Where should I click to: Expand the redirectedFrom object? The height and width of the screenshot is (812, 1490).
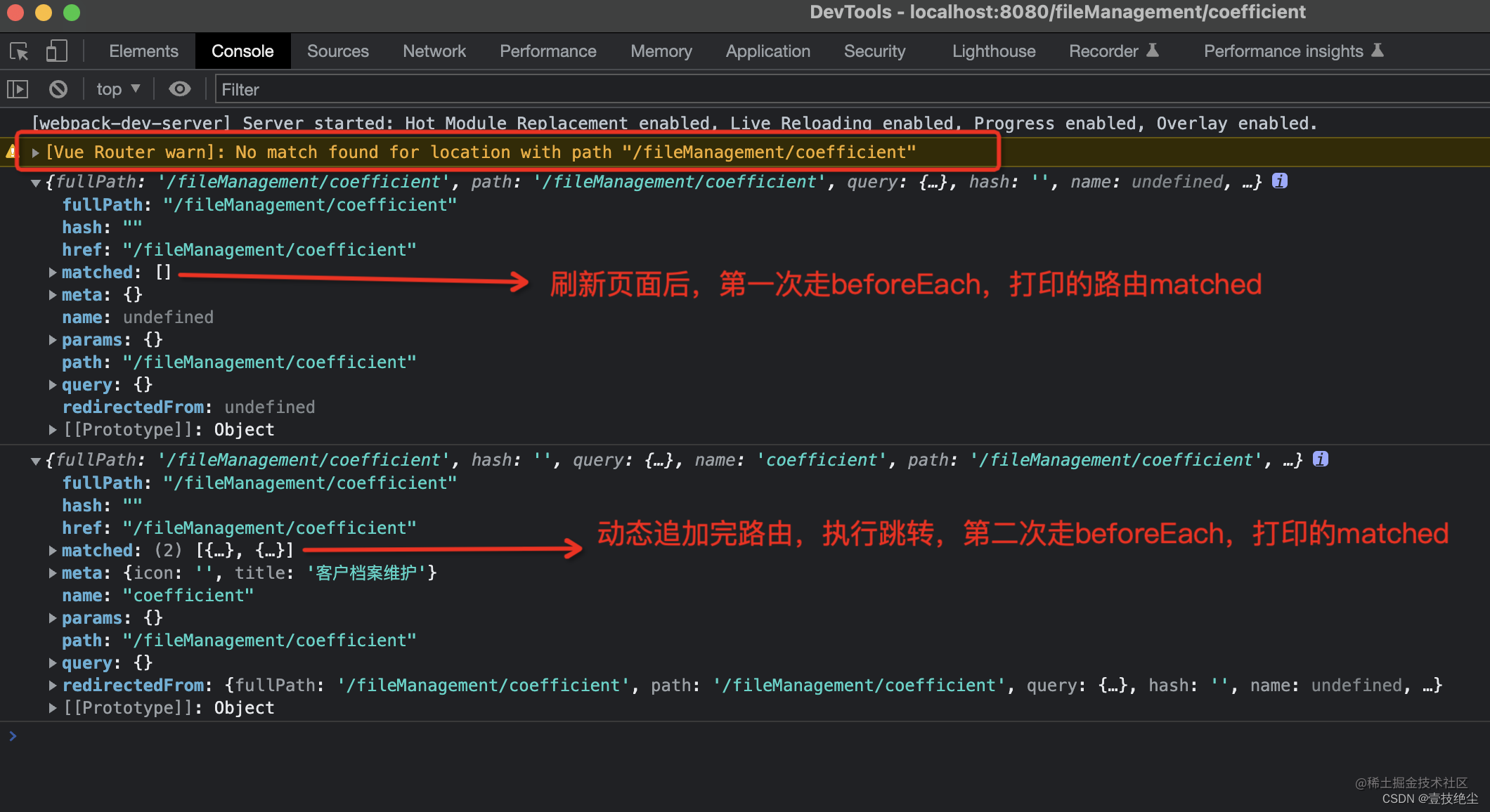53,686
